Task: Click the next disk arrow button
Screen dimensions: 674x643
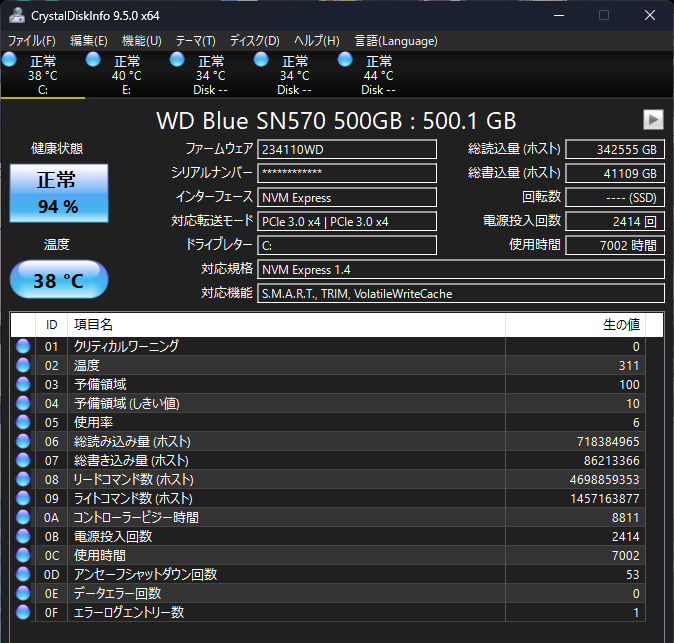Action: (653, 119)
